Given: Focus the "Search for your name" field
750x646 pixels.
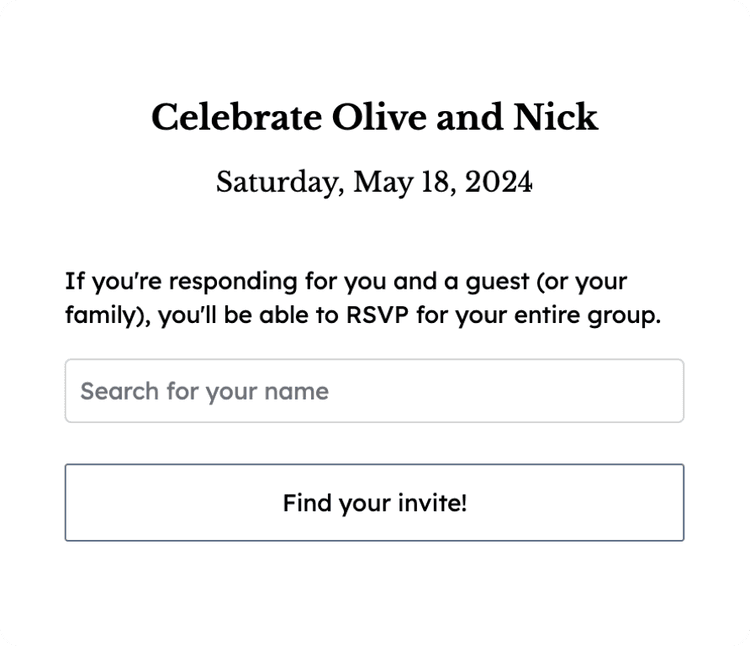Looking at the screenshot, I should 374,391.
